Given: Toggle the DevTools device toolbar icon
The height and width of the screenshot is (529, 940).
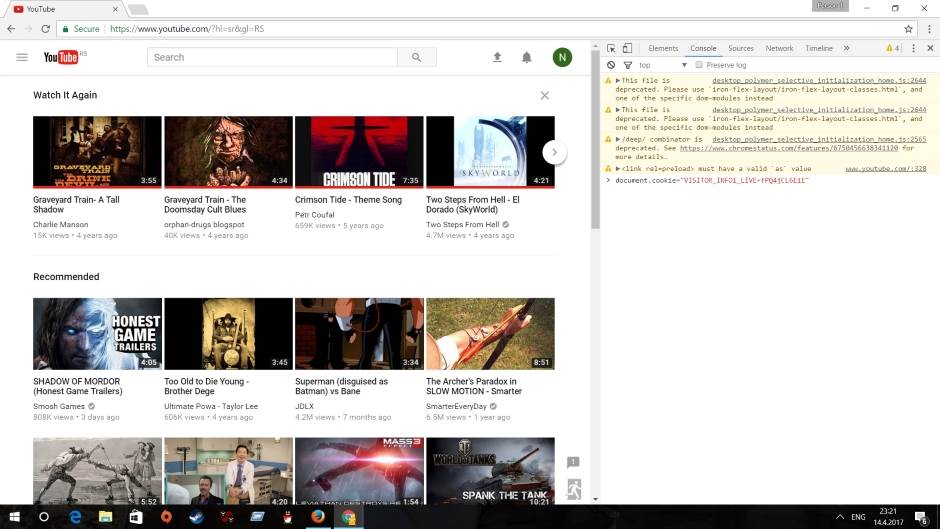Looking at the screenshot, I should (627, 48).
